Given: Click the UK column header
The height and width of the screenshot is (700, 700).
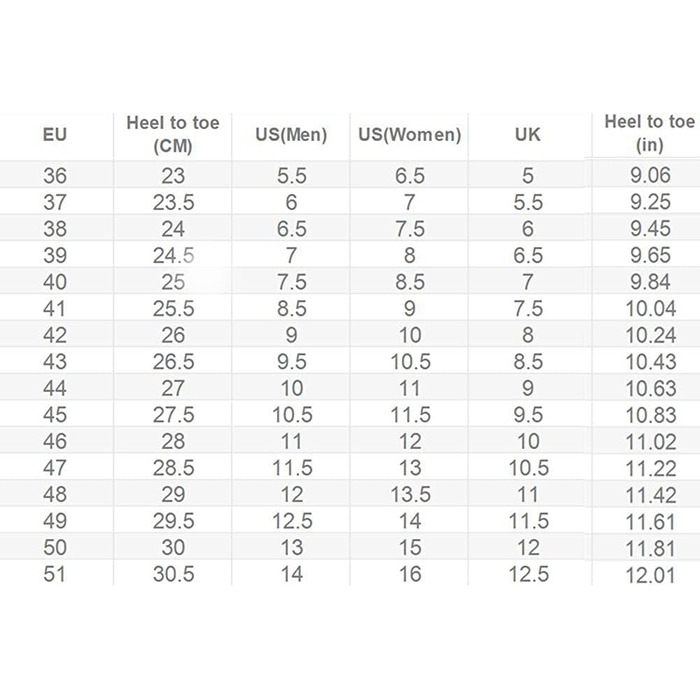Looking at the screenshot, I should coord(528,134).
